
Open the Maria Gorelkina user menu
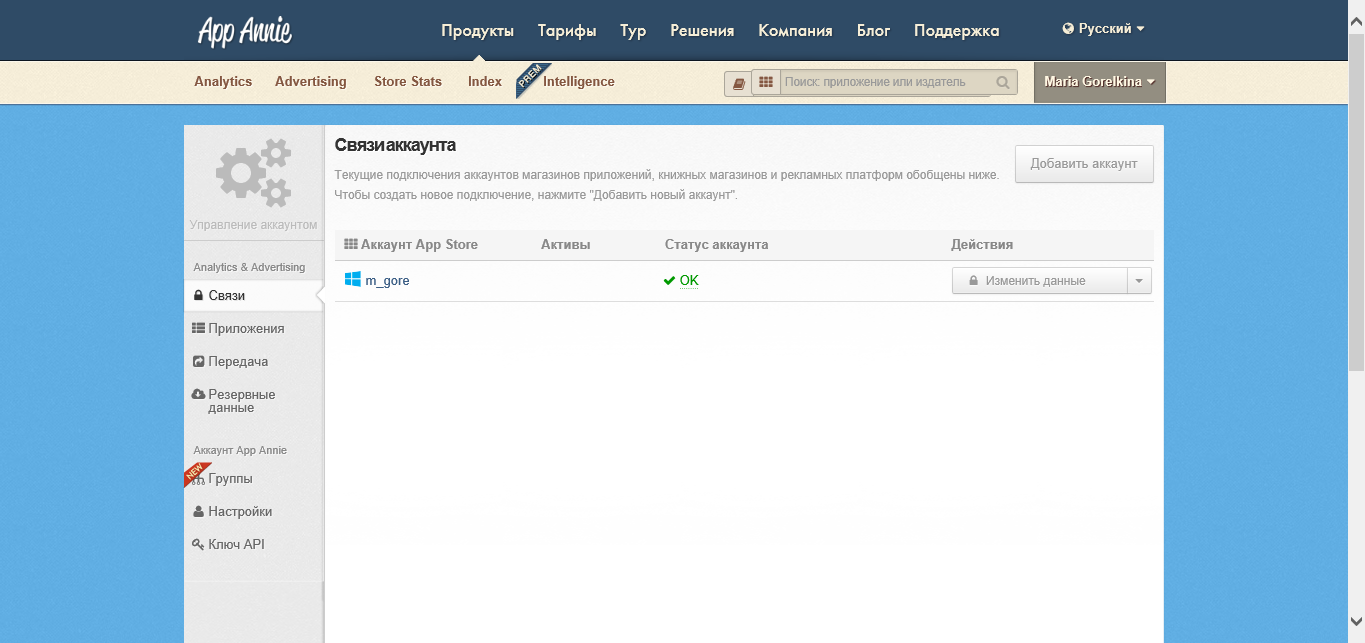pos(1100,82)
